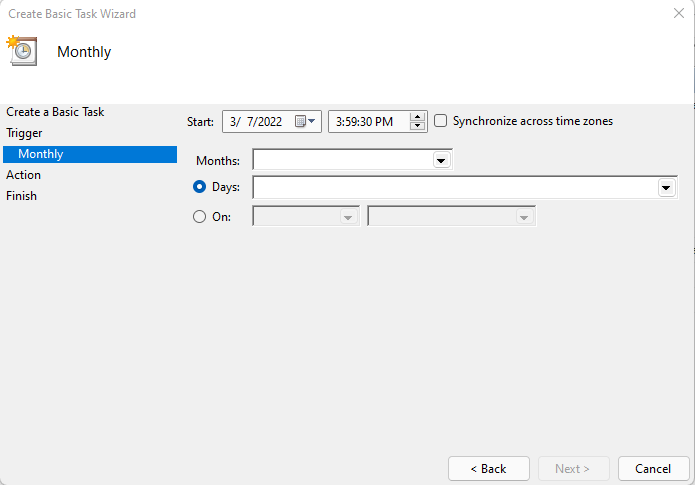Enable Synchronize across time zones checkbox
Image resolution: width=695 pixels, height=485 pixels.
pos(440,121)
